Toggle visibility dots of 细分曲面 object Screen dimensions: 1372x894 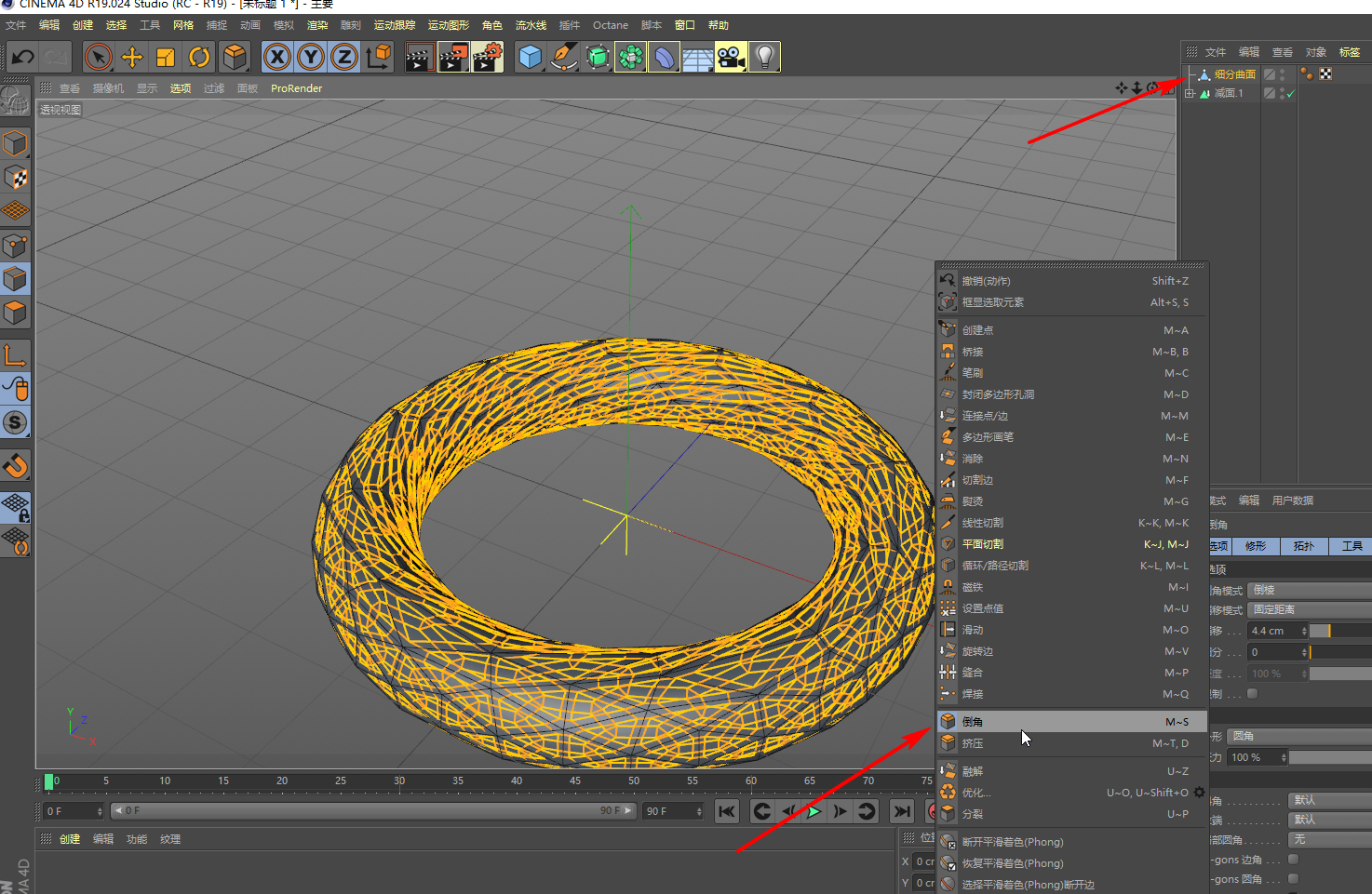point(1283,73)
